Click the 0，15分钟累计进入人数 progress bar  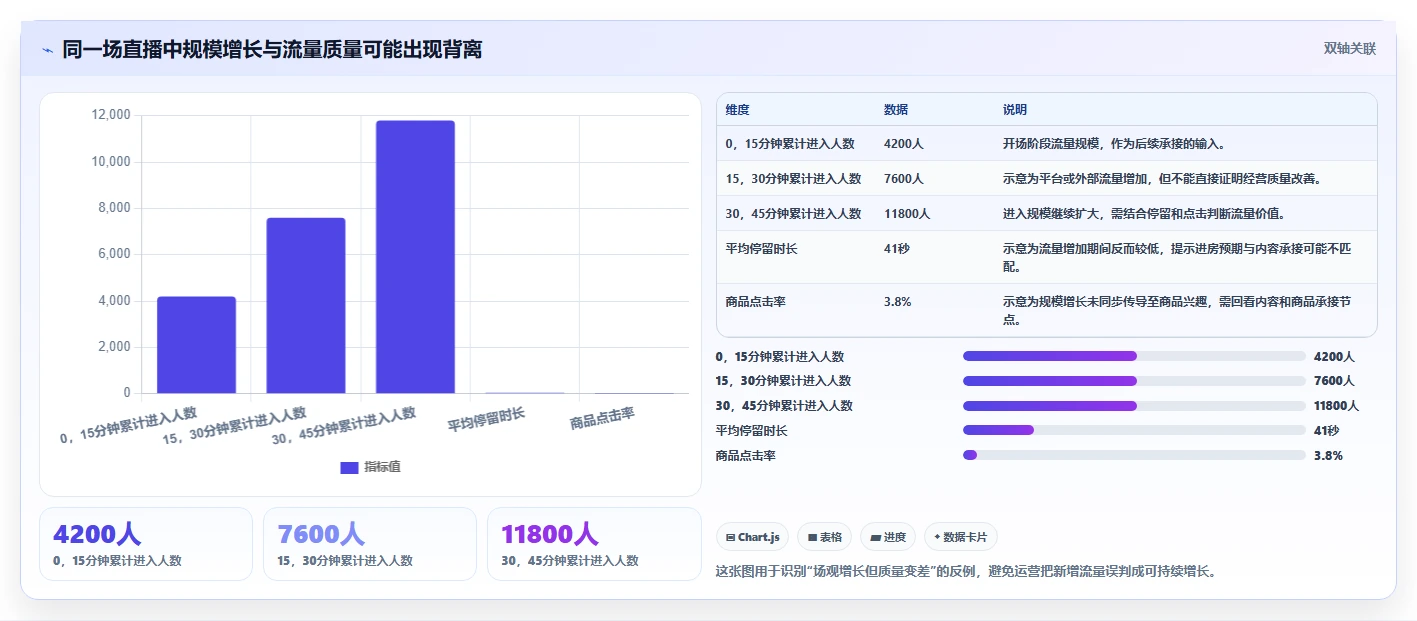click(1134, 356)
